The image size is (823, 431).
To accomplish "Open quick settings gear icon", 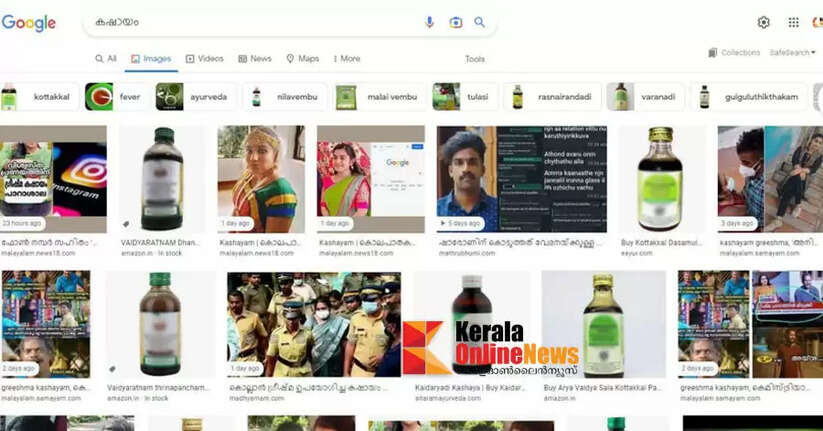I will 763,22.
